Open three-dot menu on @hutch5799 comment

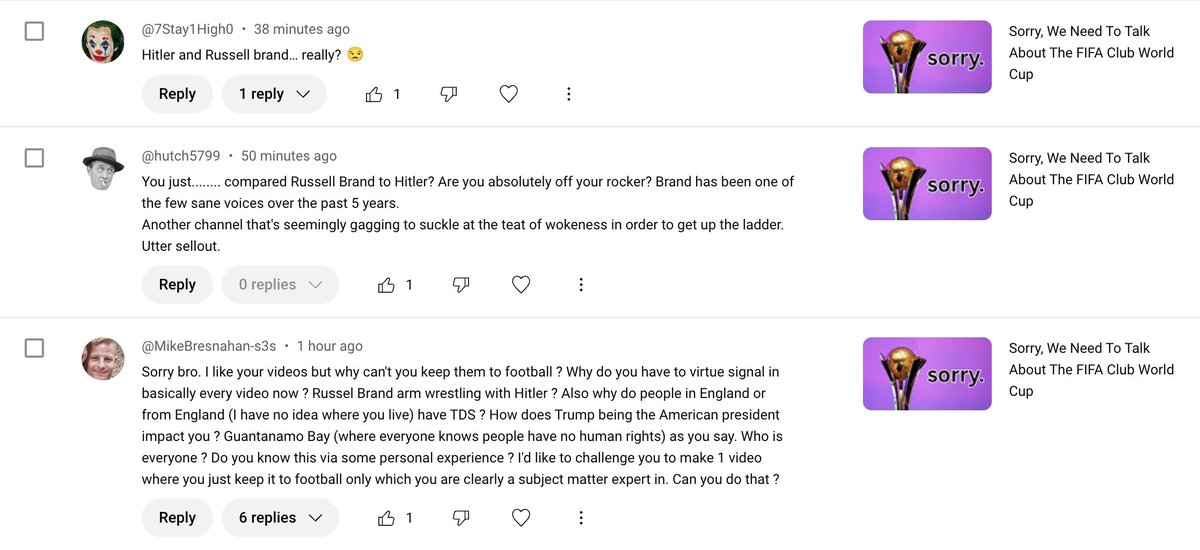coord(581,285)
